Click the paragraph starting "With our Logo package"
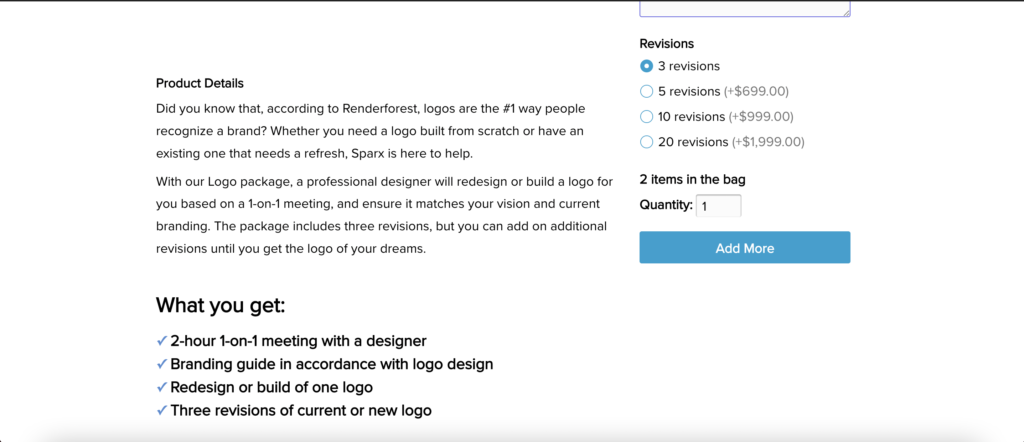 point(380,215)
